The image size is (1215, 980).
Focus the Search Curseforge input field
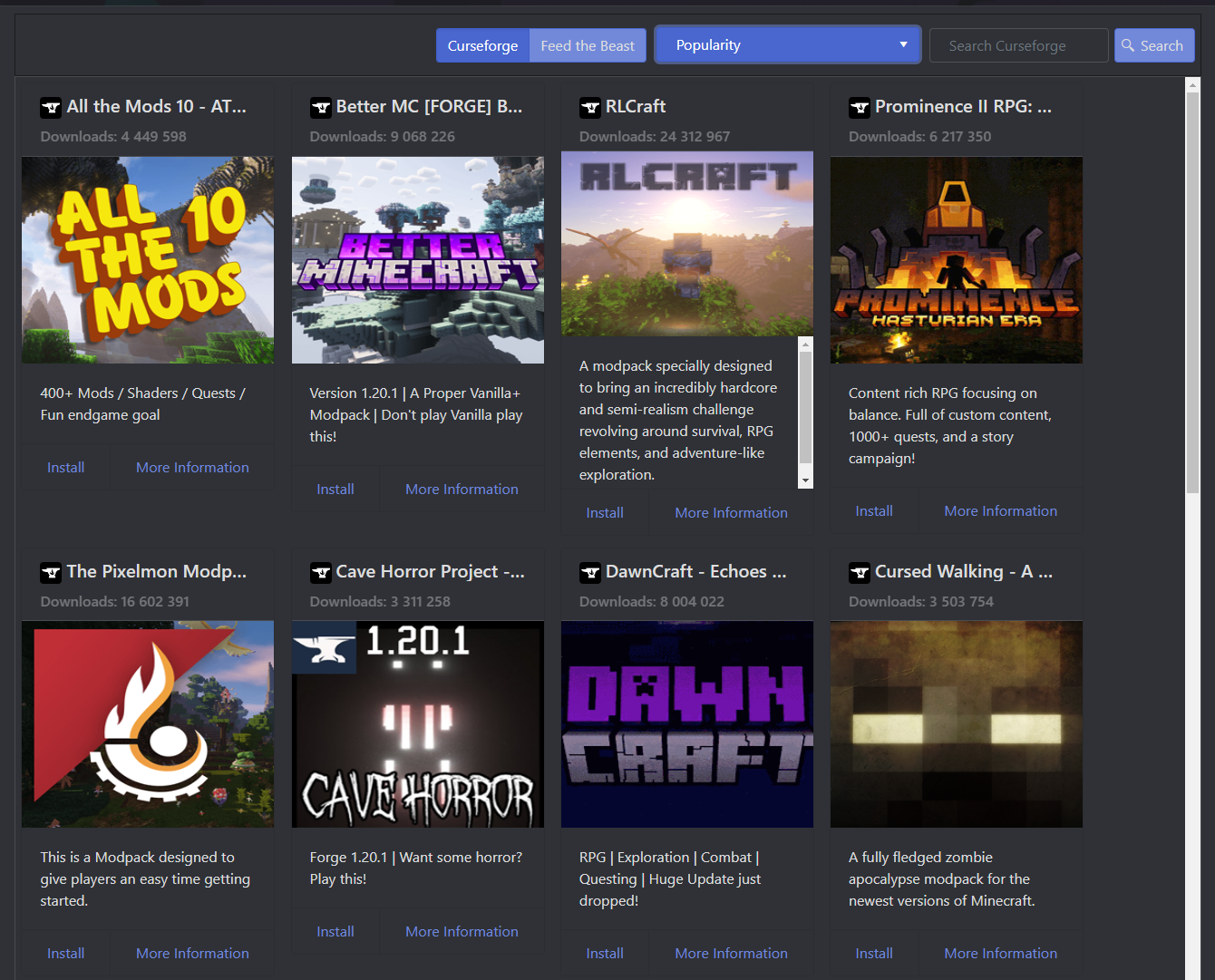tap(1019, 45)
